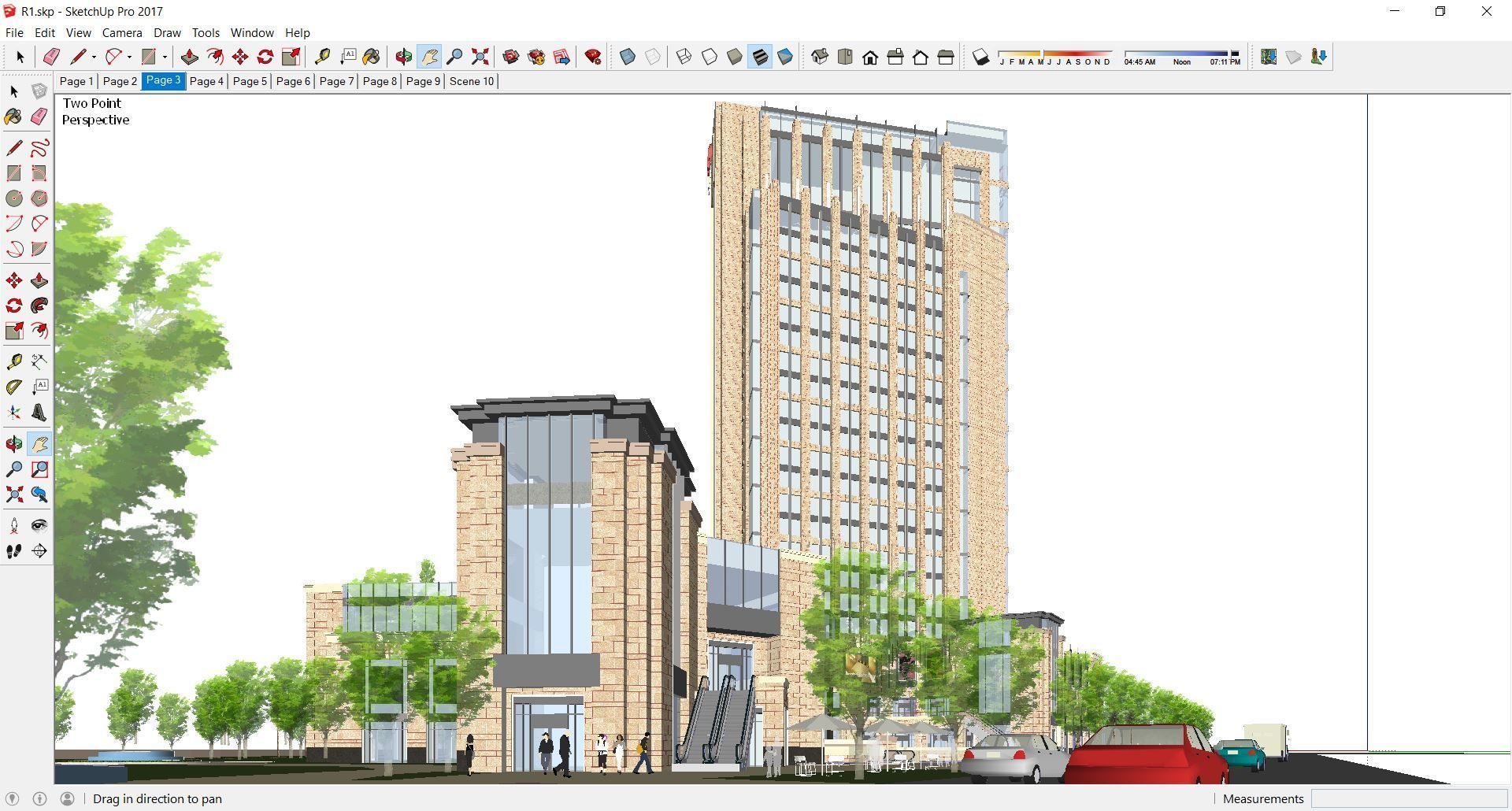
Task: Pick the Protractor tool
Action: click(14, 387)
